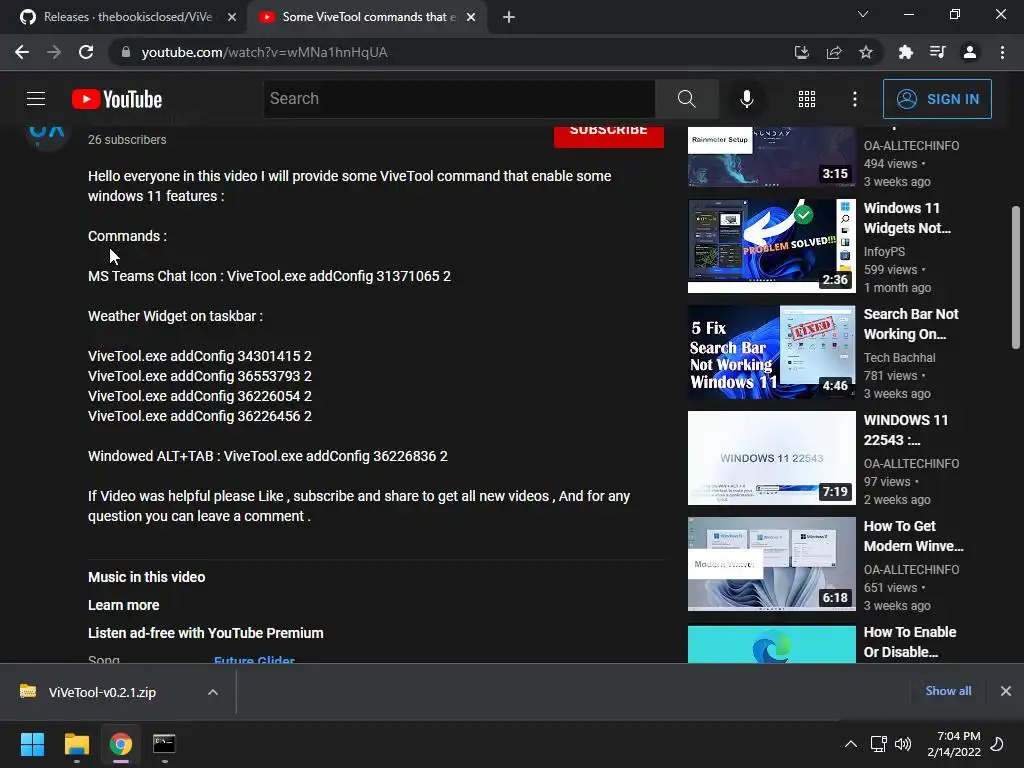The height and width of the screenshot is (768, 1024).
Task: Click the MS Teams Chat Icon command line
Action: 269,276
